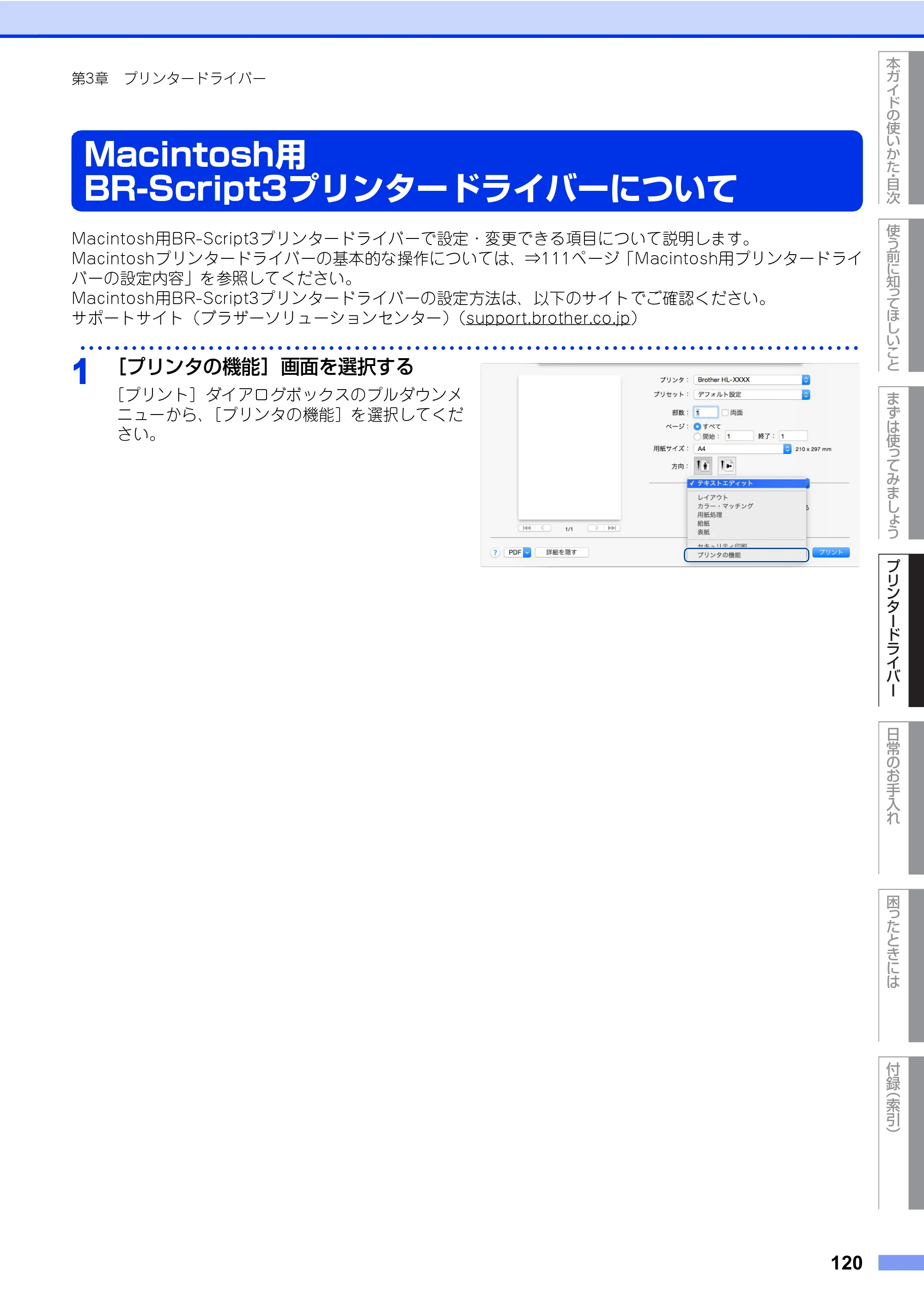Open the デフォルト設定 preset dropdown
Screen dimensions: 924x1306
[752, 394]
